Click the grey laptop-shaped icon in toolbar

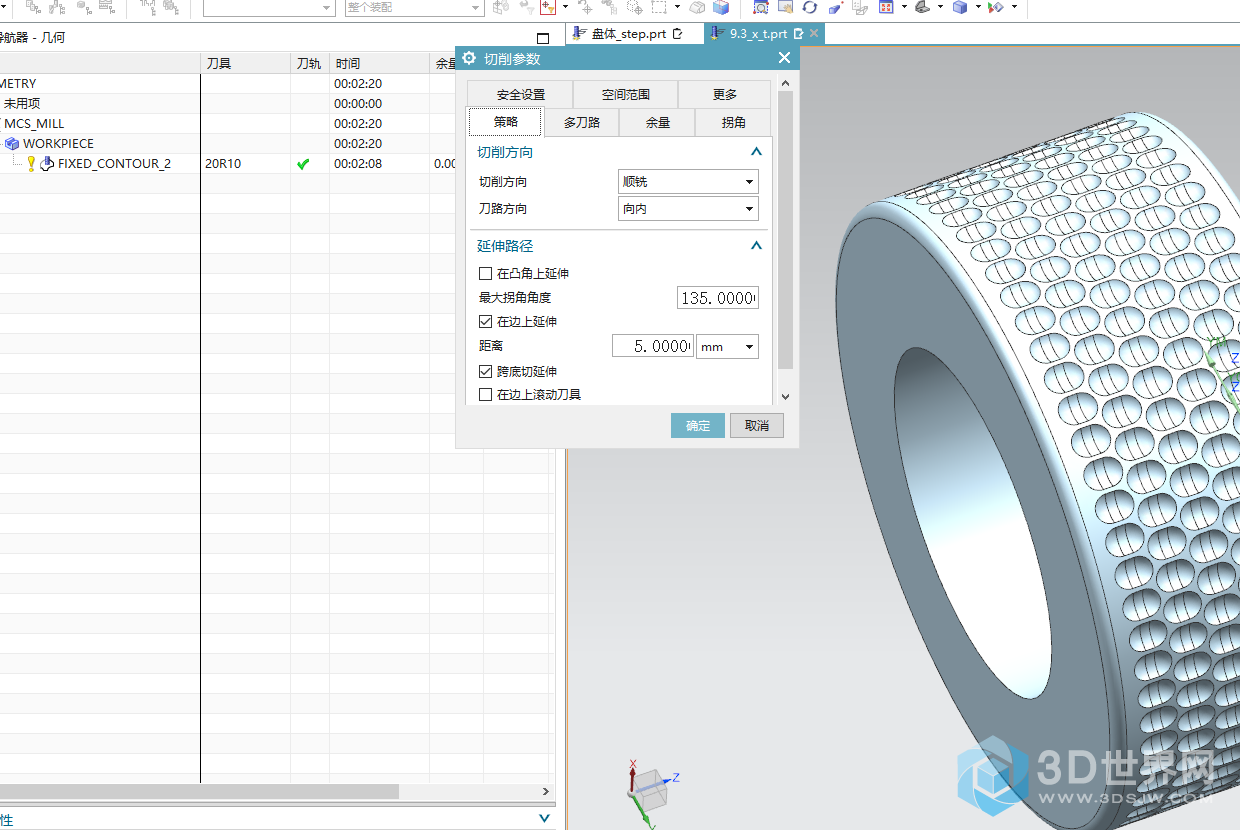(x=923, y=7)
